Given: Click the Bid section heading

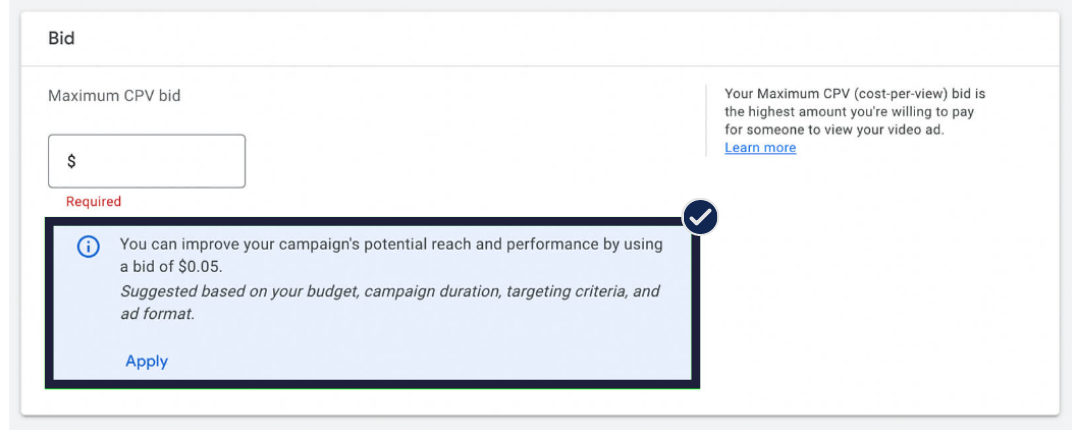Looking at the screenshot, I should [61, 39].
